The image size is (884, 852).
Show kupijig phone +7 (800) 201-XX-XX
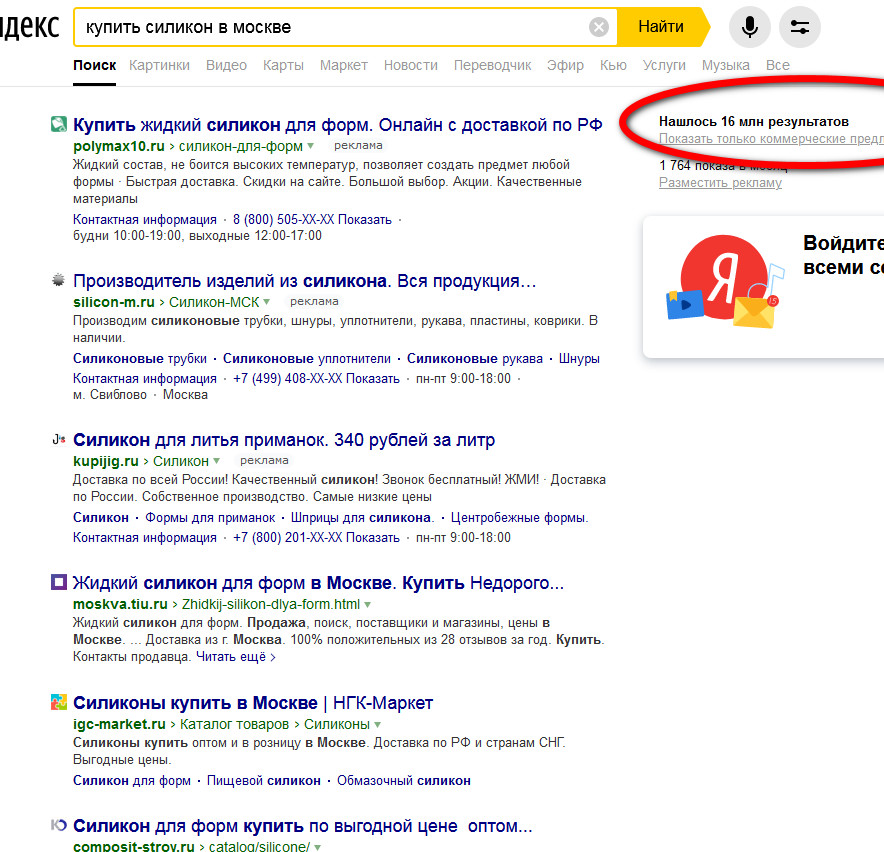coord(316,537)
